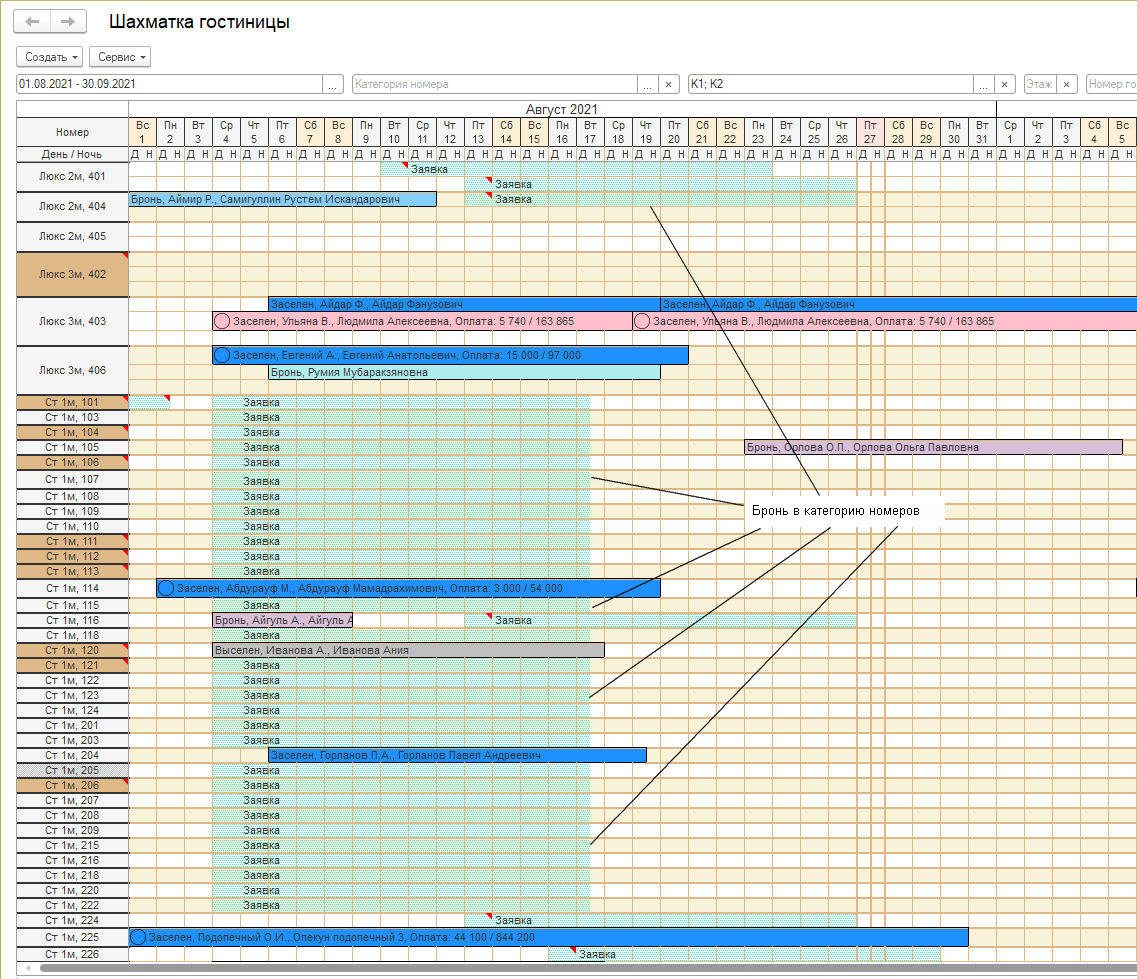Select Выселен, Иванова А. booking bar

(x=408, y=650)
